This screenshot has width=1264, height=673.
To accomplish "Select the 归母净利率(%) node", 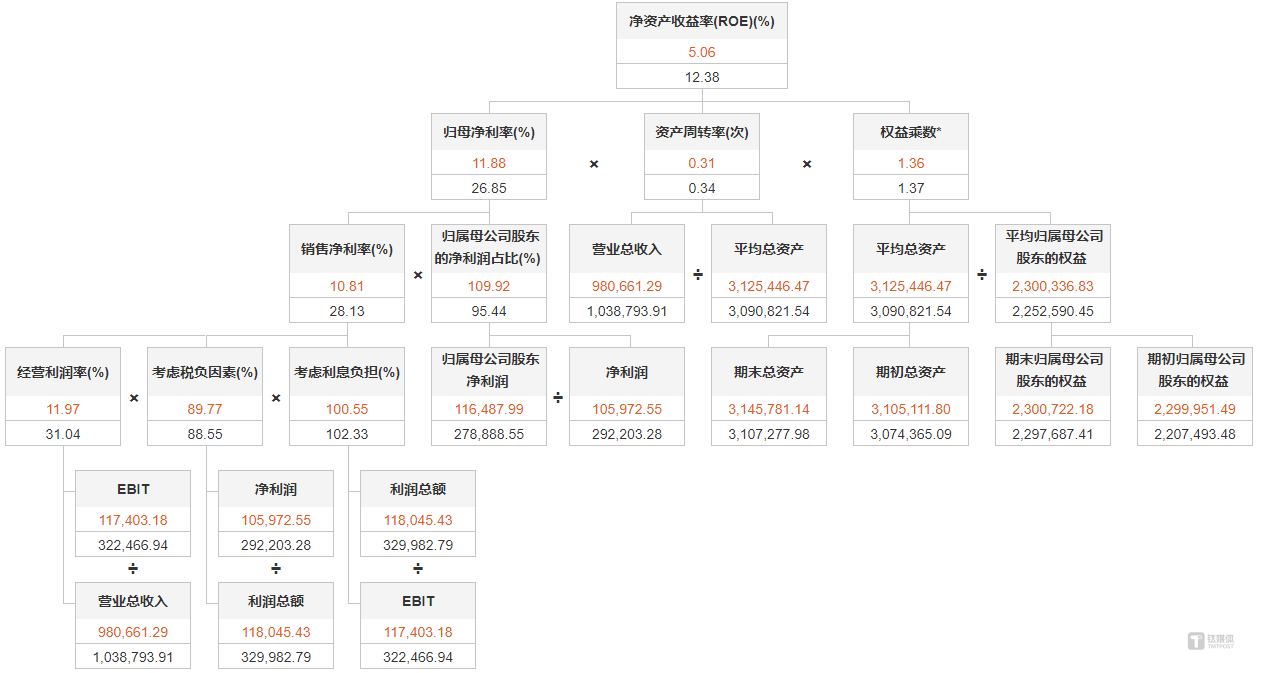I will (489, 131).
